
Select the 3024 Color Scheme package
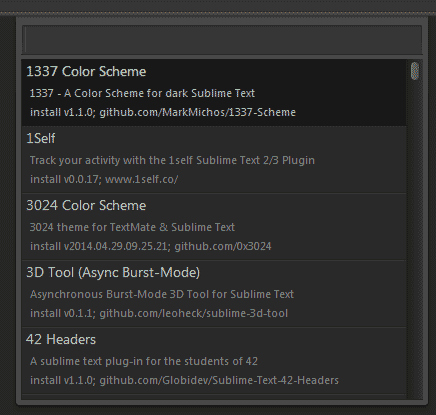click(x=214, y=227)
